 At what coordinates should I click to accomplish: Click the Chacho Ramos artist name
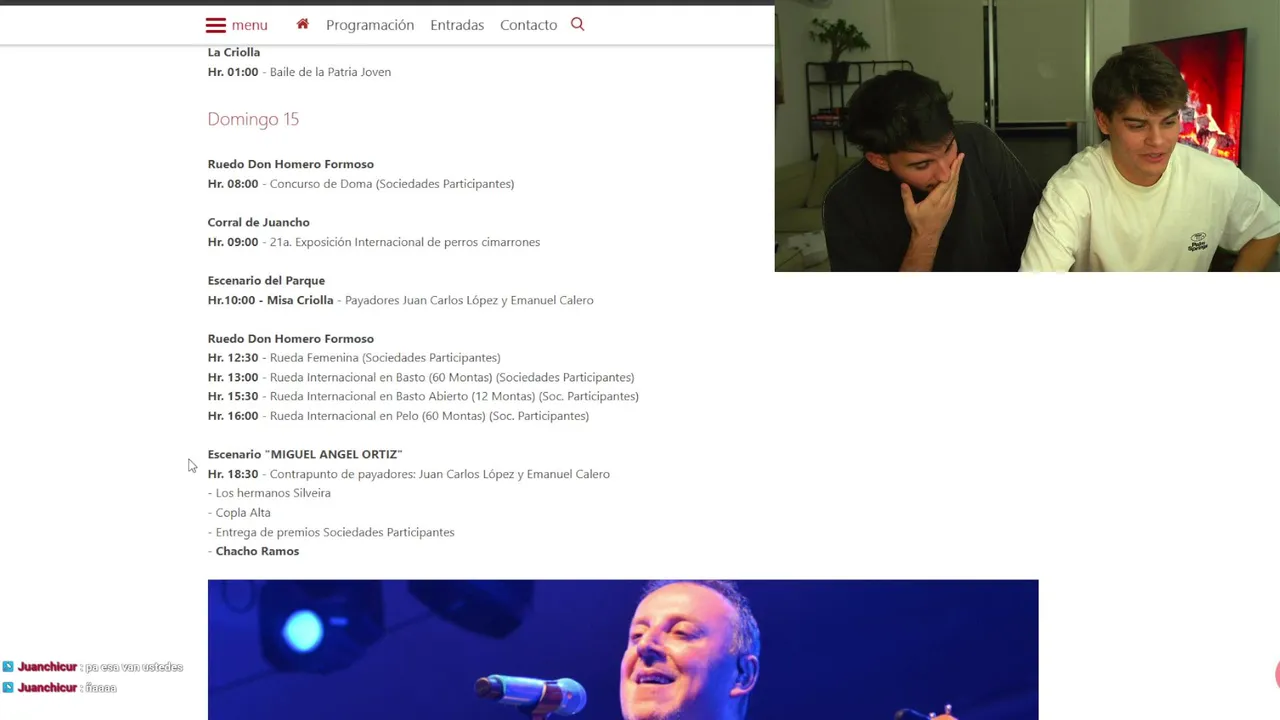point(257,551)
